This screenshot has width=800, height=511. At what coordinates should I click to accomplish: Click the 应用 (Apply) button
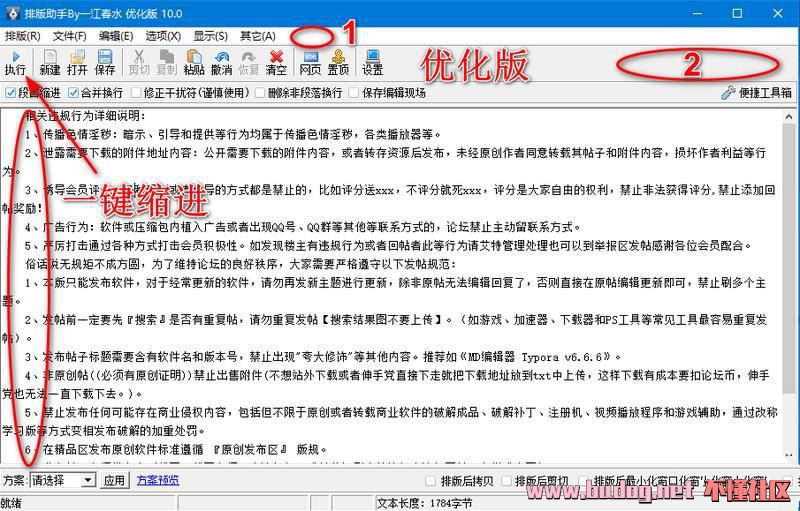(x=114, y=480)
